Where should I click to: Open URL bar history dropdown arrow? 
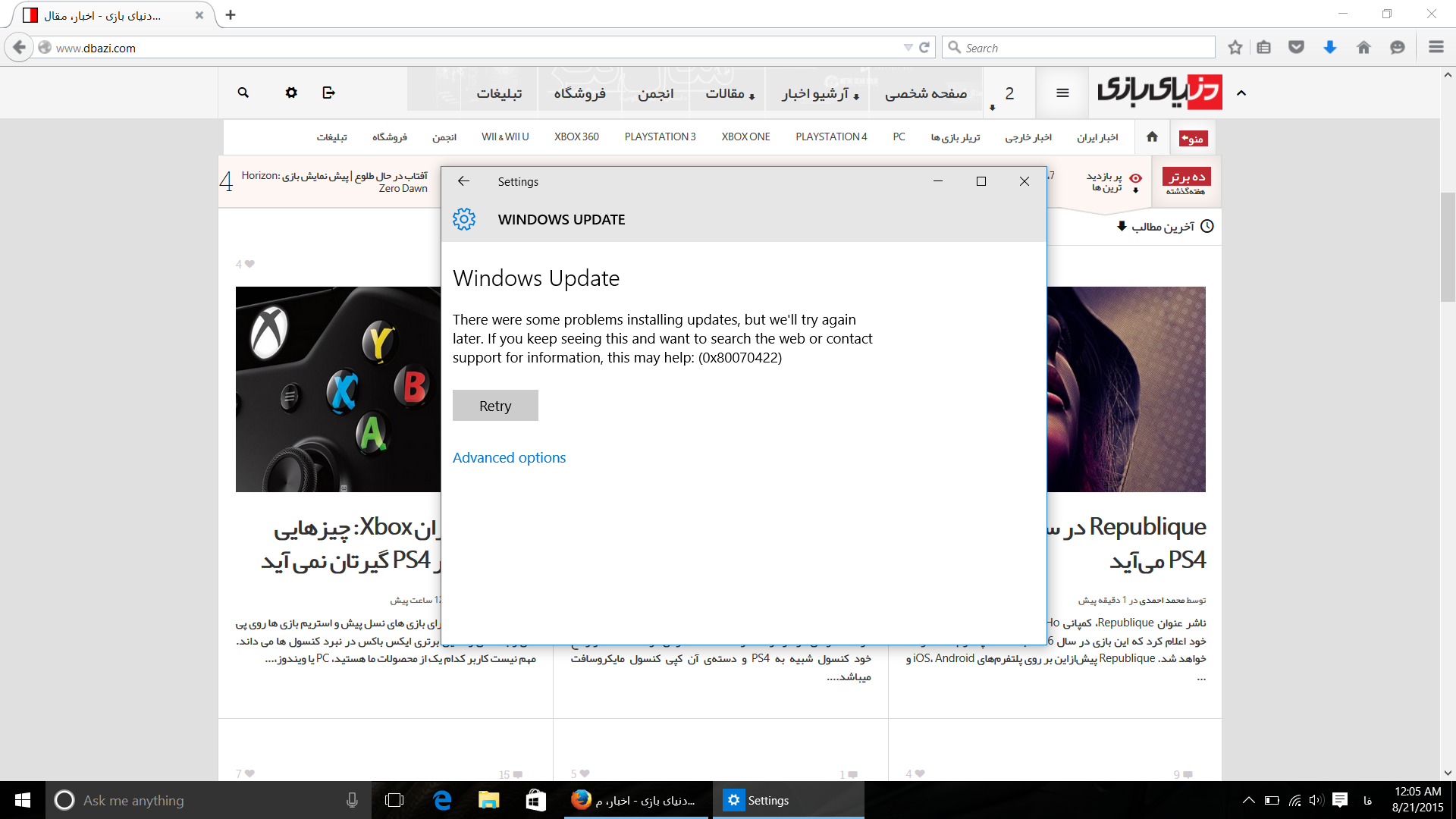[x=908, y=48]
